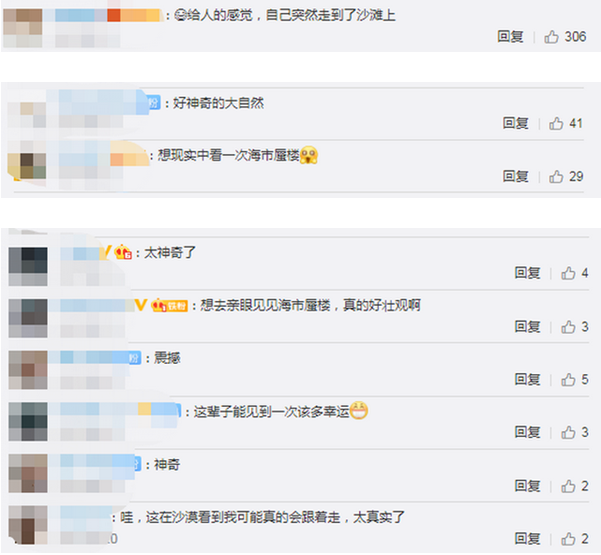Image resolution: width=601 pixels, height=555 pixels.
Task: Open avatar of 想现实中看一次海市蜃楼 commenter
Action: [x=27, y=166]
